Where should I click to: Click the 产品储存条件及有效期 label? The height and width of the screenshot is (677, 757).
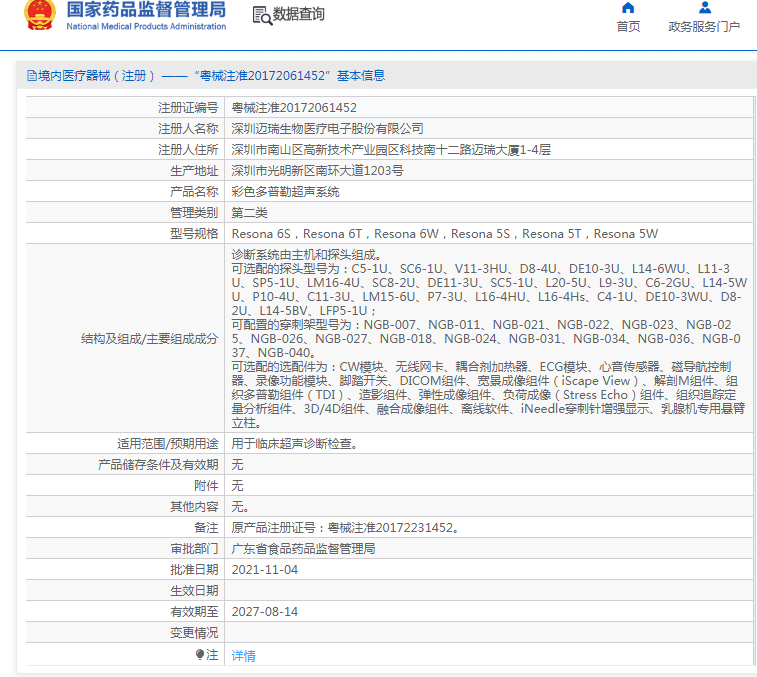coord(158,465)
